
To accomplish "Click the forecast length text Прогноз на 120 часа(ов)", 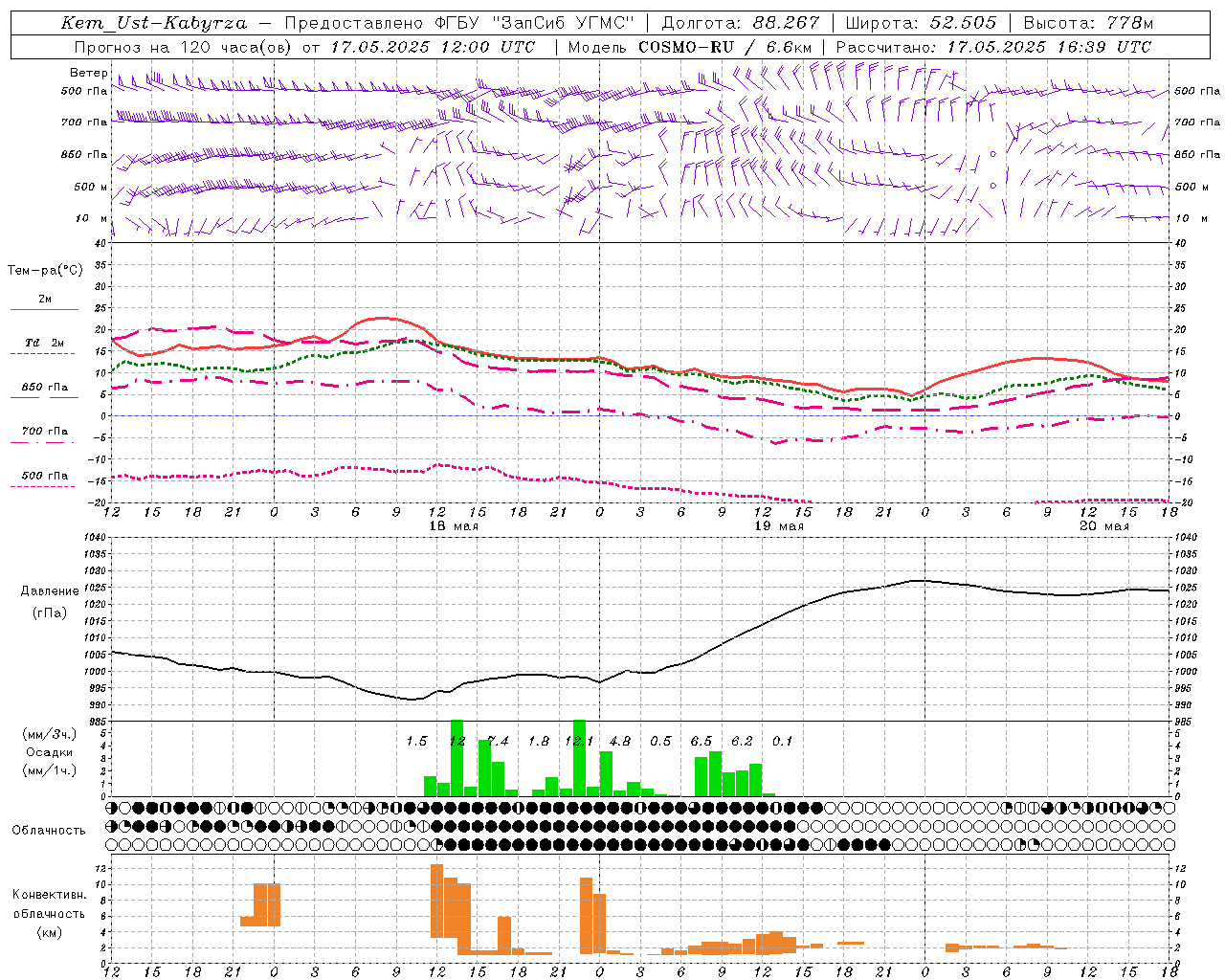I will tap(183, 47).
